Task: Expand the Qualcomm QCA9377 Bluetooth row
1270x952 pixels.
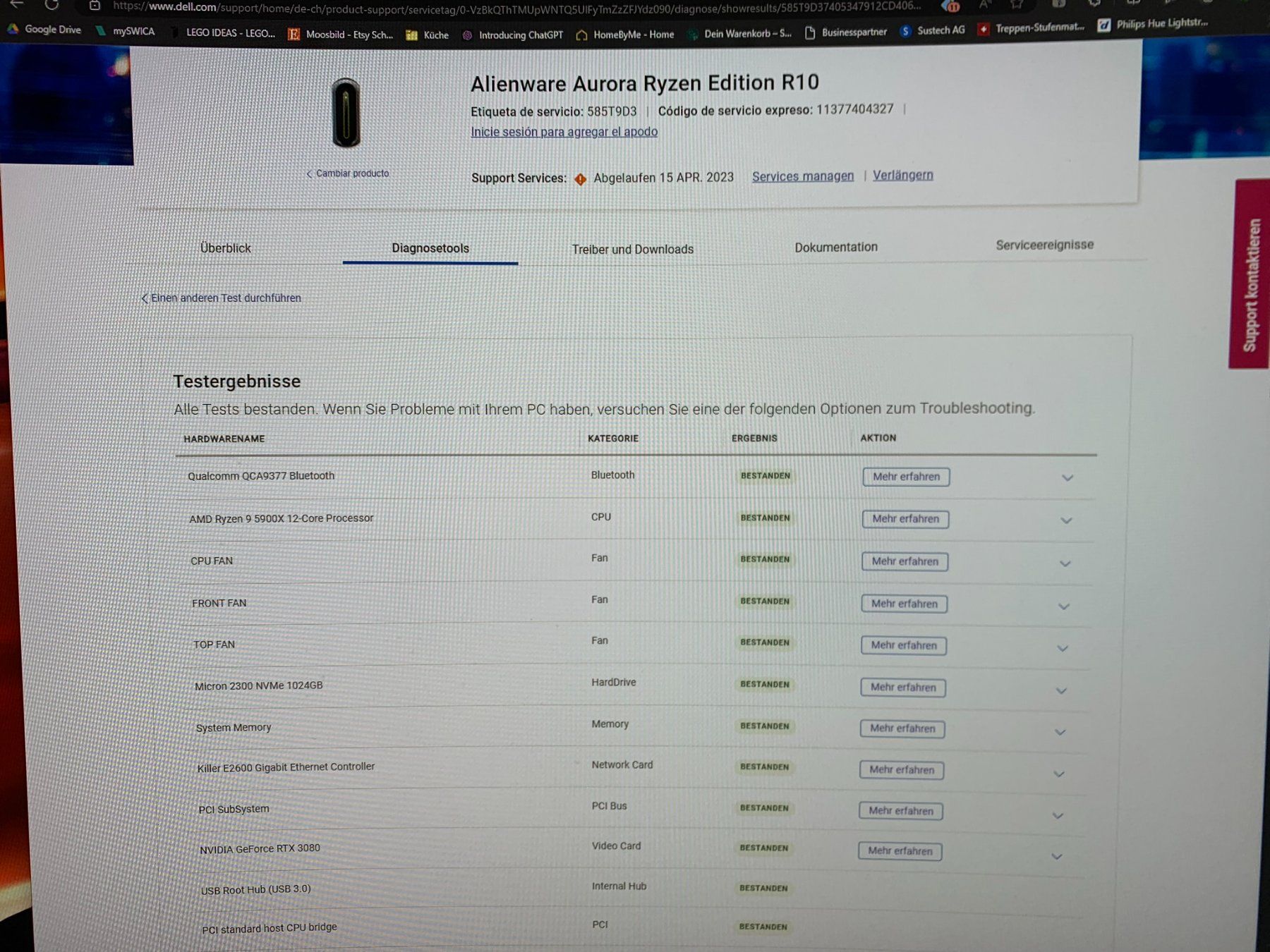Action: point(1068,478)
